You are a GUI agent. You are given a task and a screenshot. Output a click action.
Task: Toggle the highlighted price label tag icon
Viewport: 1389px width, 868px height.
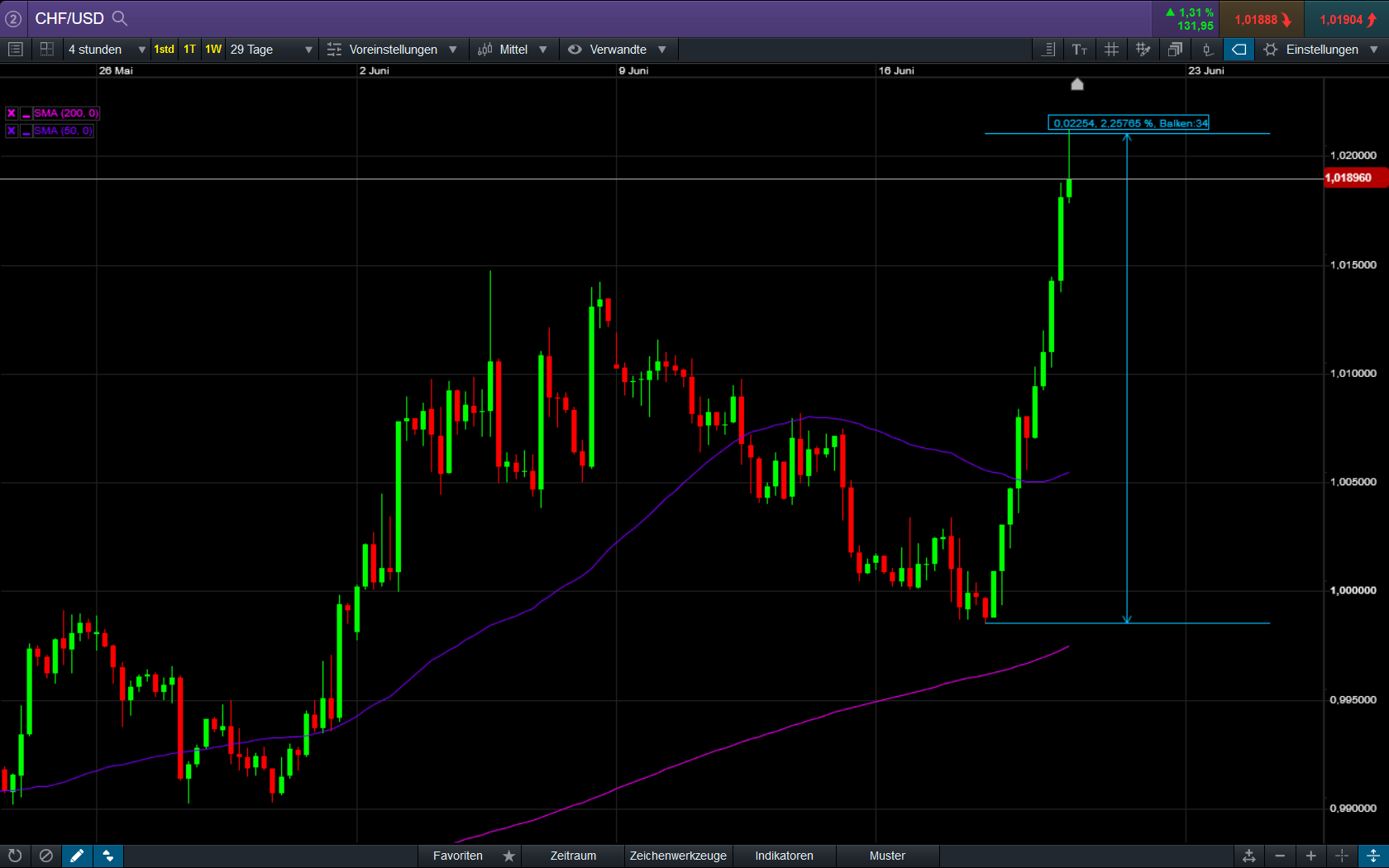(1239, 50)
